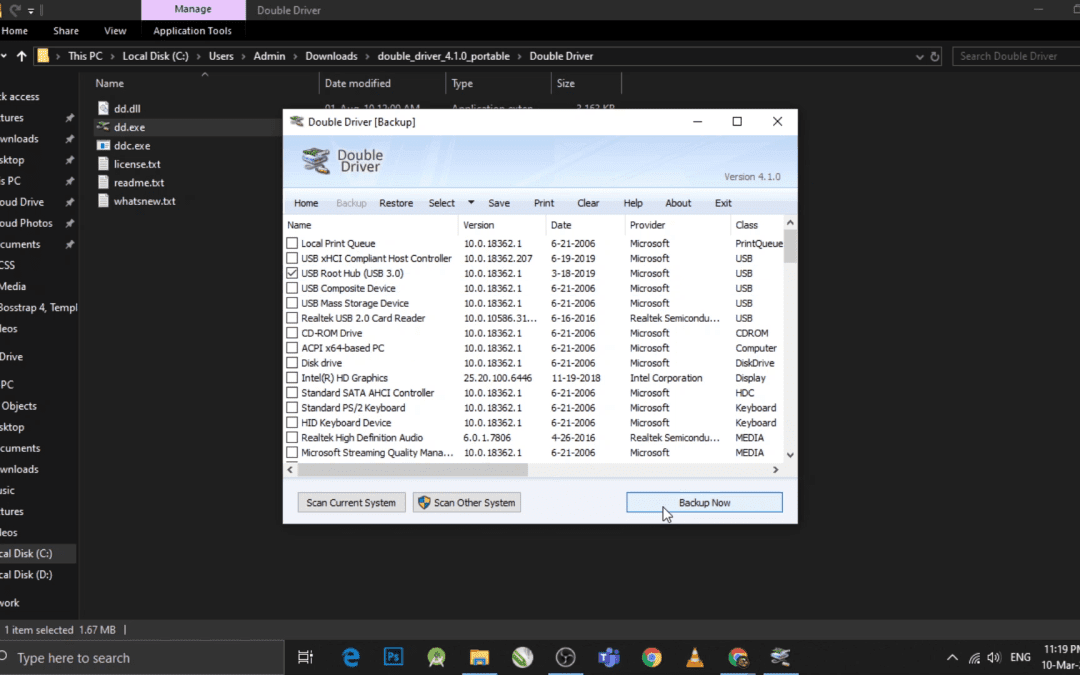Sort driver list by Version column
Image resolution: width=1080 pixels, height=675 pixels.
(x=502, y=225)
